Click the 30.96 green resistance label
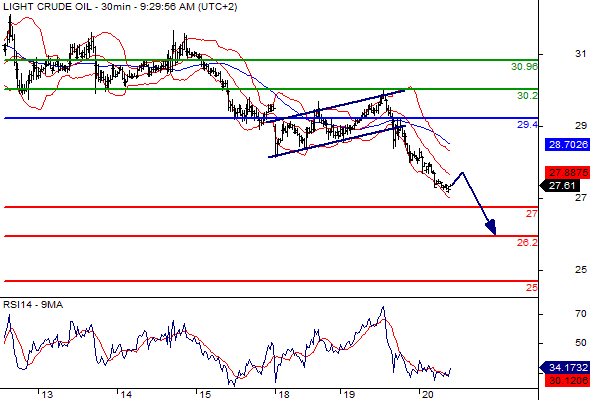 (524, 67)
